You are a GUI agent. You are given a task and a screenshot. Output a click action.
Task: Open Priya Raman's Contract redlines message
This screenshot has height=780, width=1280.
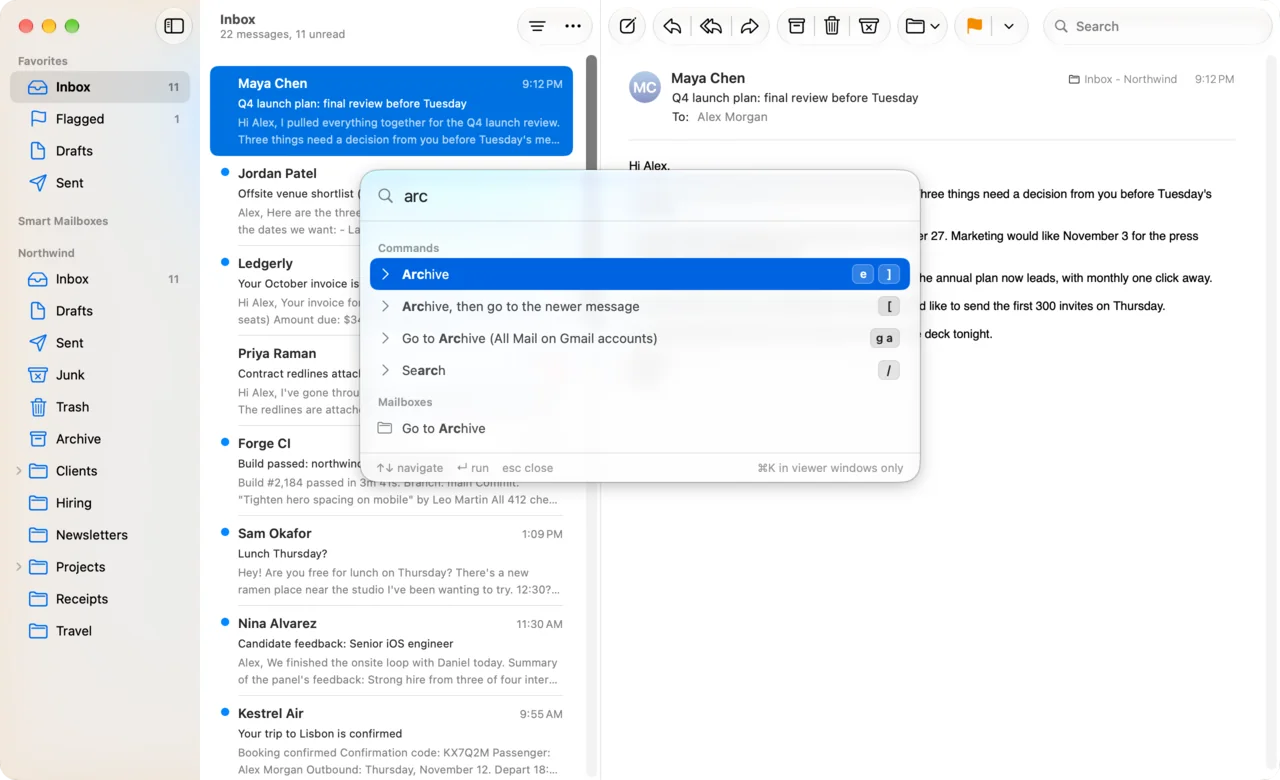coord(286,381)
